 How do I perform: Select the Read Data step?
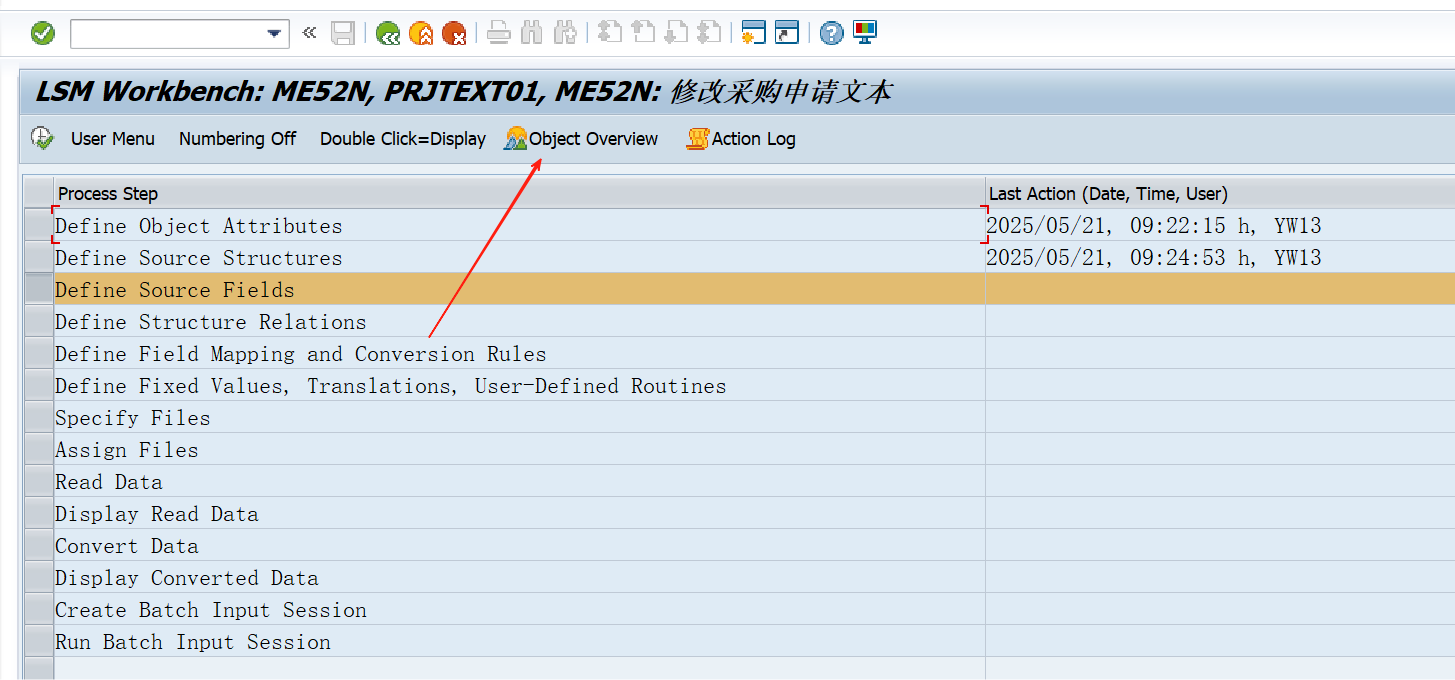pos(519,482)
